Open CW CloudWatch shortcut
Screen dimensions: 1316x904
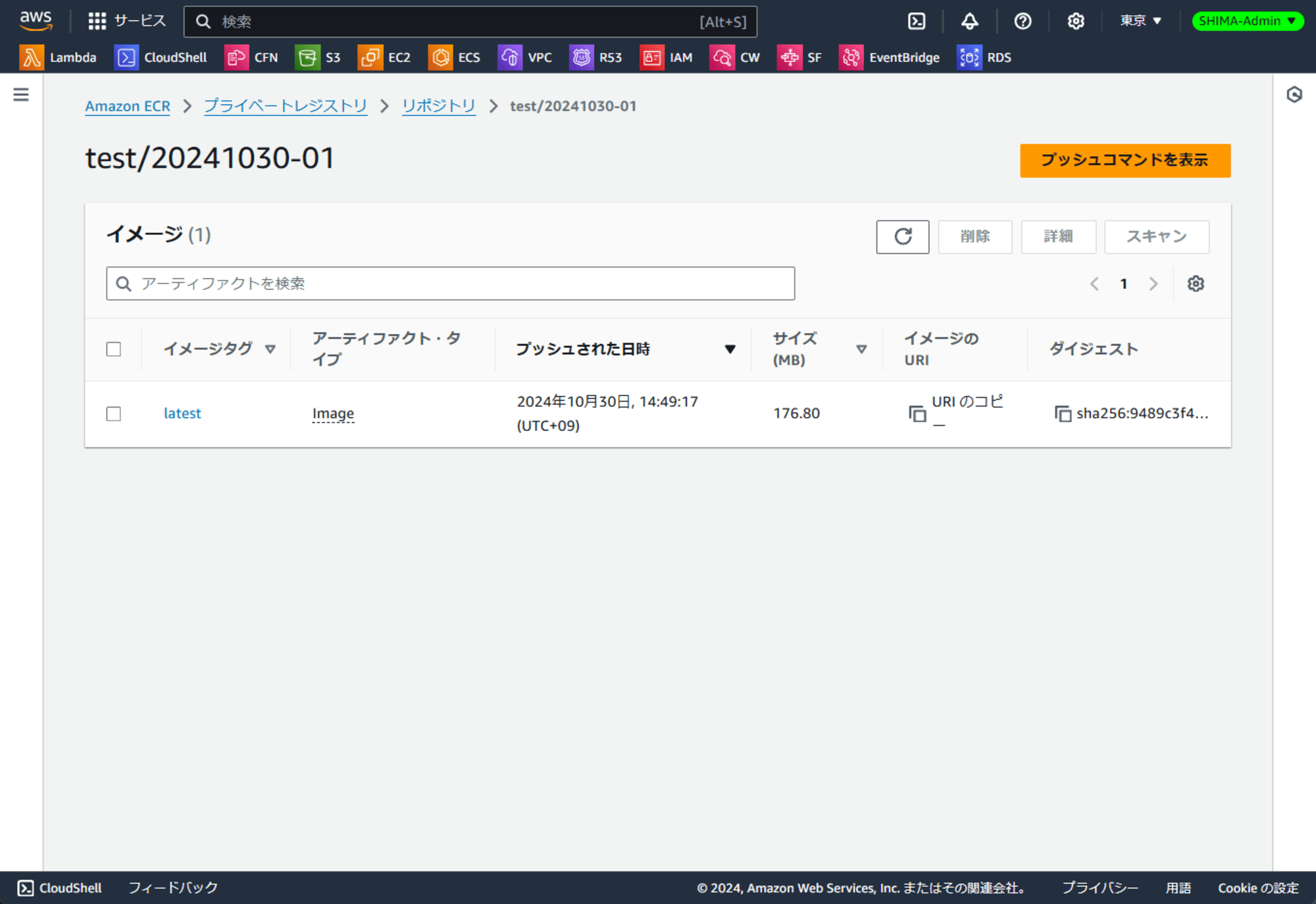735,57
